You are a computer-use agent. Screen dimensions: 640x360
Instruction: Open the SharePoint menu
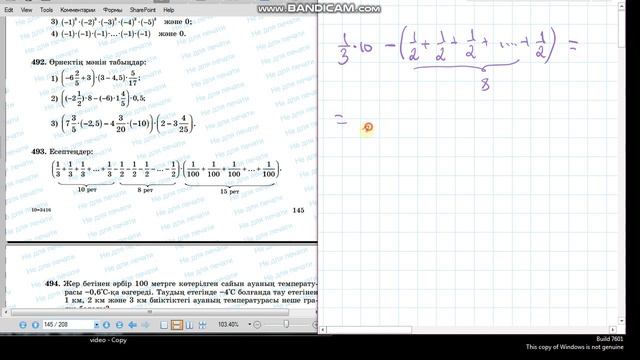coord(142,9)
